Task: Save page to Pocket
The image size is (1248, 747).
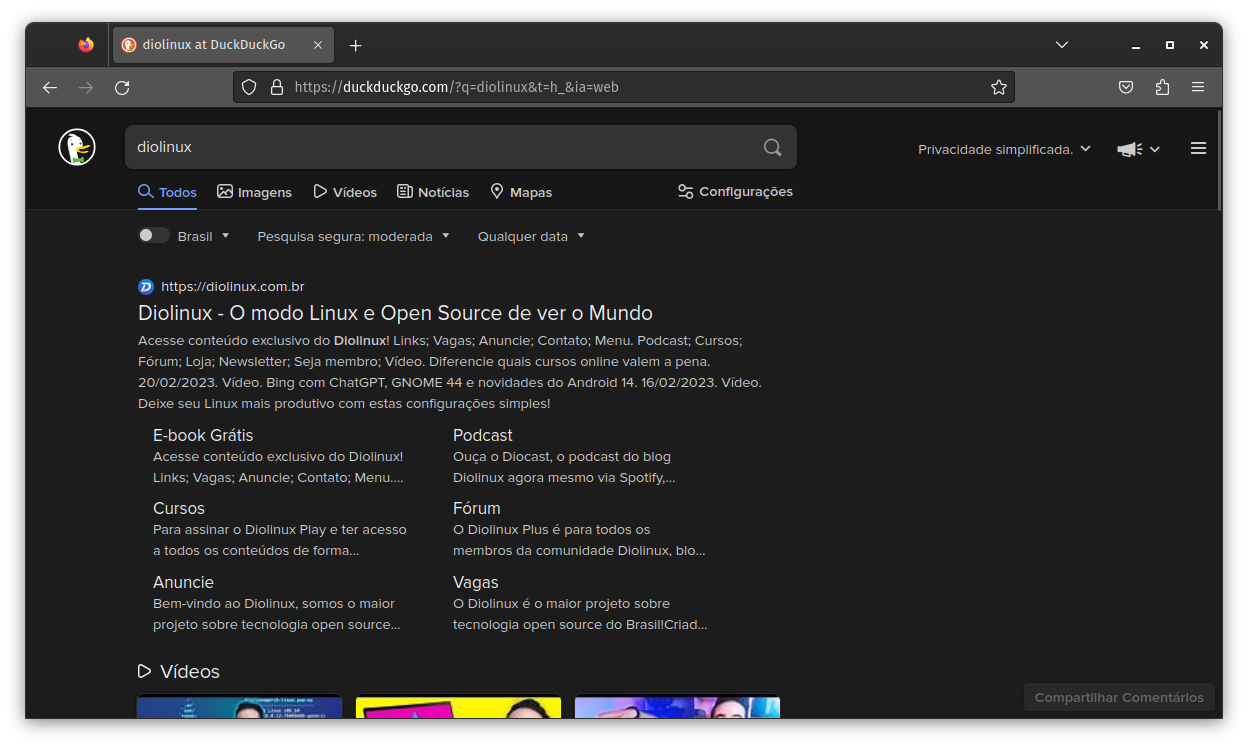Action: click(x=1126, y=87)
